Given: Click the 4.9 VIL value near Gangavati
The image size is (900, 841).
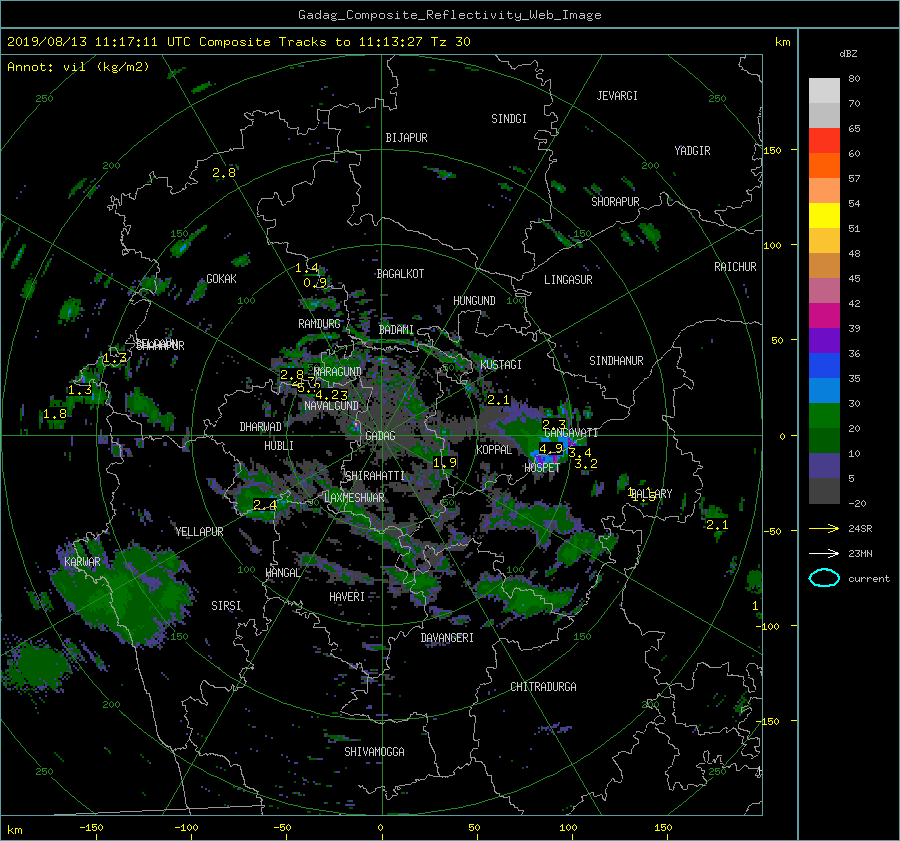Looking at the screenshot, I should [x=550, y=449].
